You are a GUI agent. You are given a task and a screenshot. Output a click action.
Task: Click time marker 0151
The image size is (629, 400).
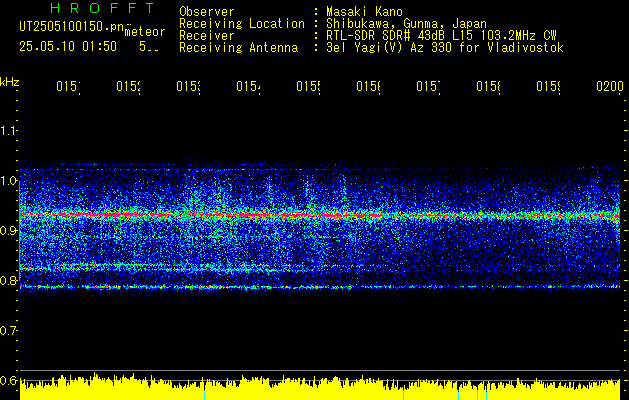[x=68, y=86]
